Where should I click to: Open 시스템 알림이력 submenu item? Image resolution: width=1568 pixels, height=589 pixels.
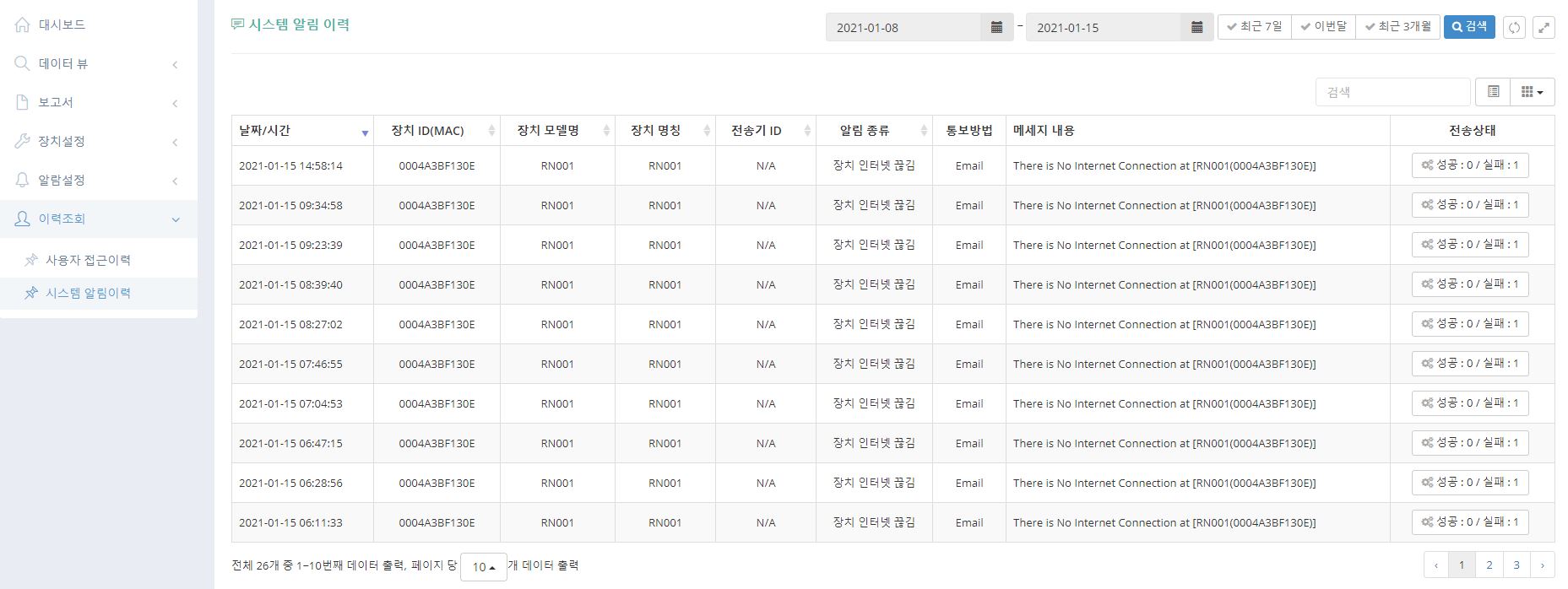pyautogui.click(x=99, y=293)
